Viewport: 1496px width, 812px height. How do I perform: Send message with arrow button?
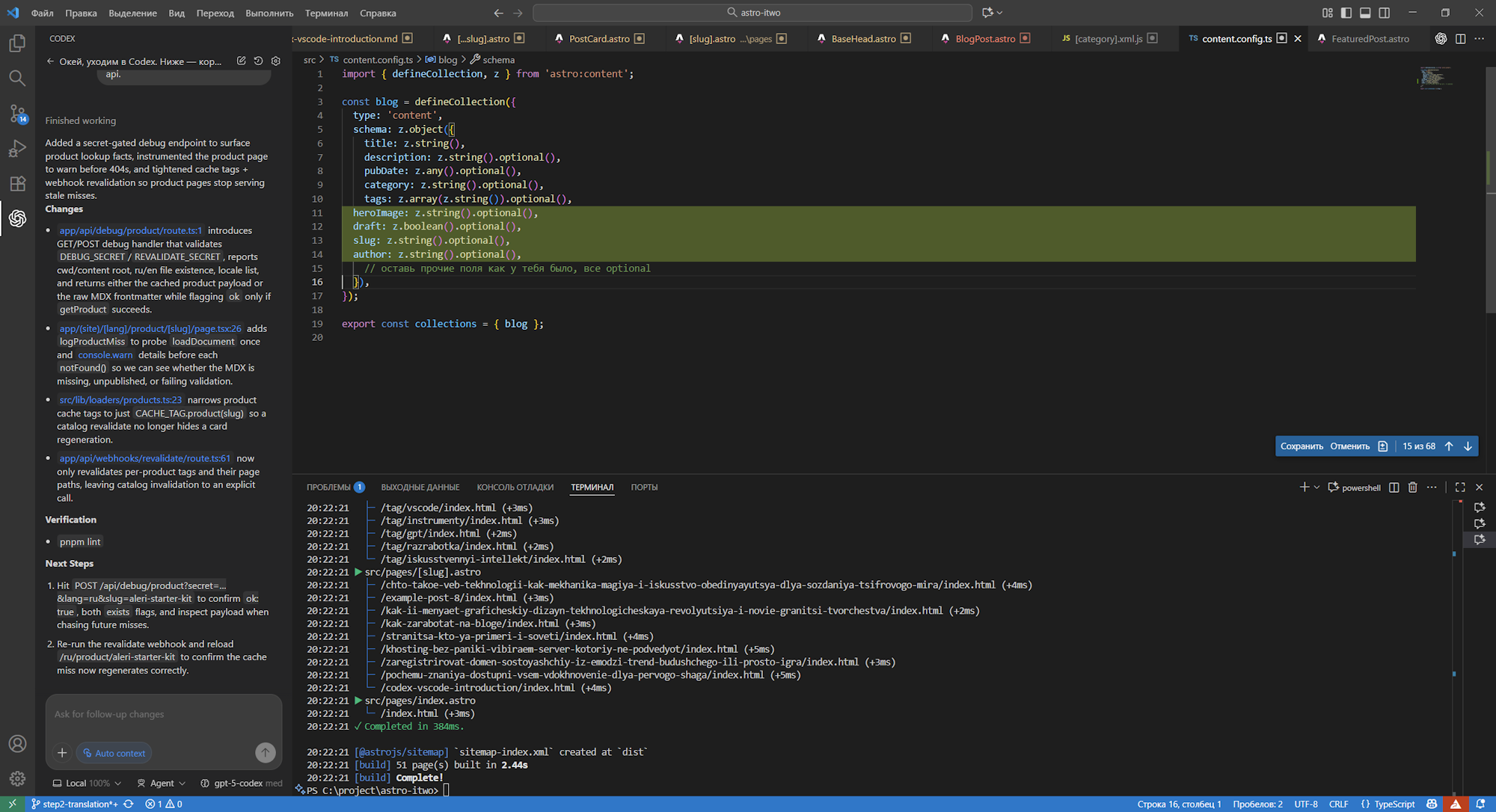coord(265,753)
